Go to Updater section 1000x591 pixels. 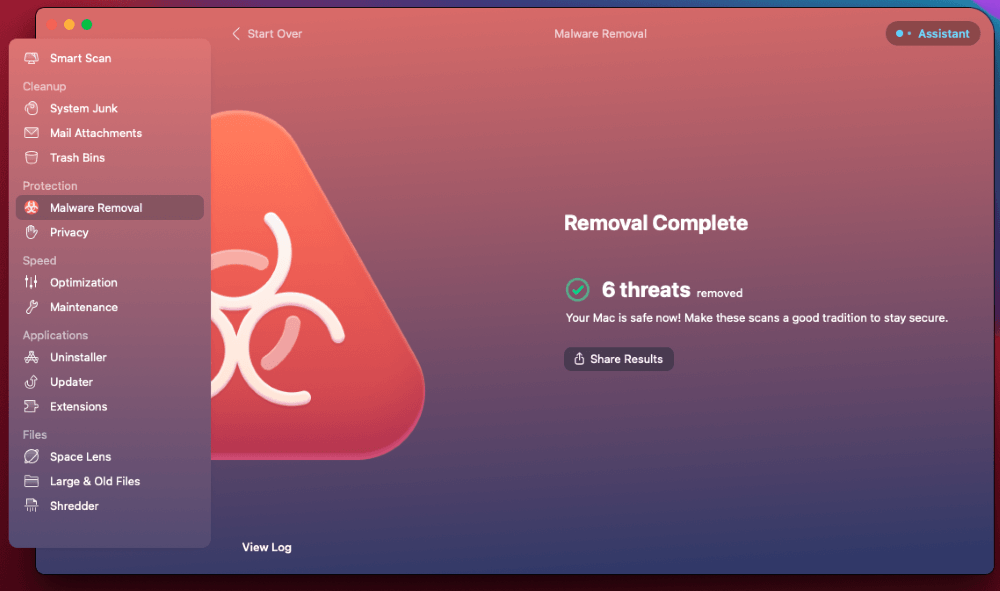tap(110, 382)
